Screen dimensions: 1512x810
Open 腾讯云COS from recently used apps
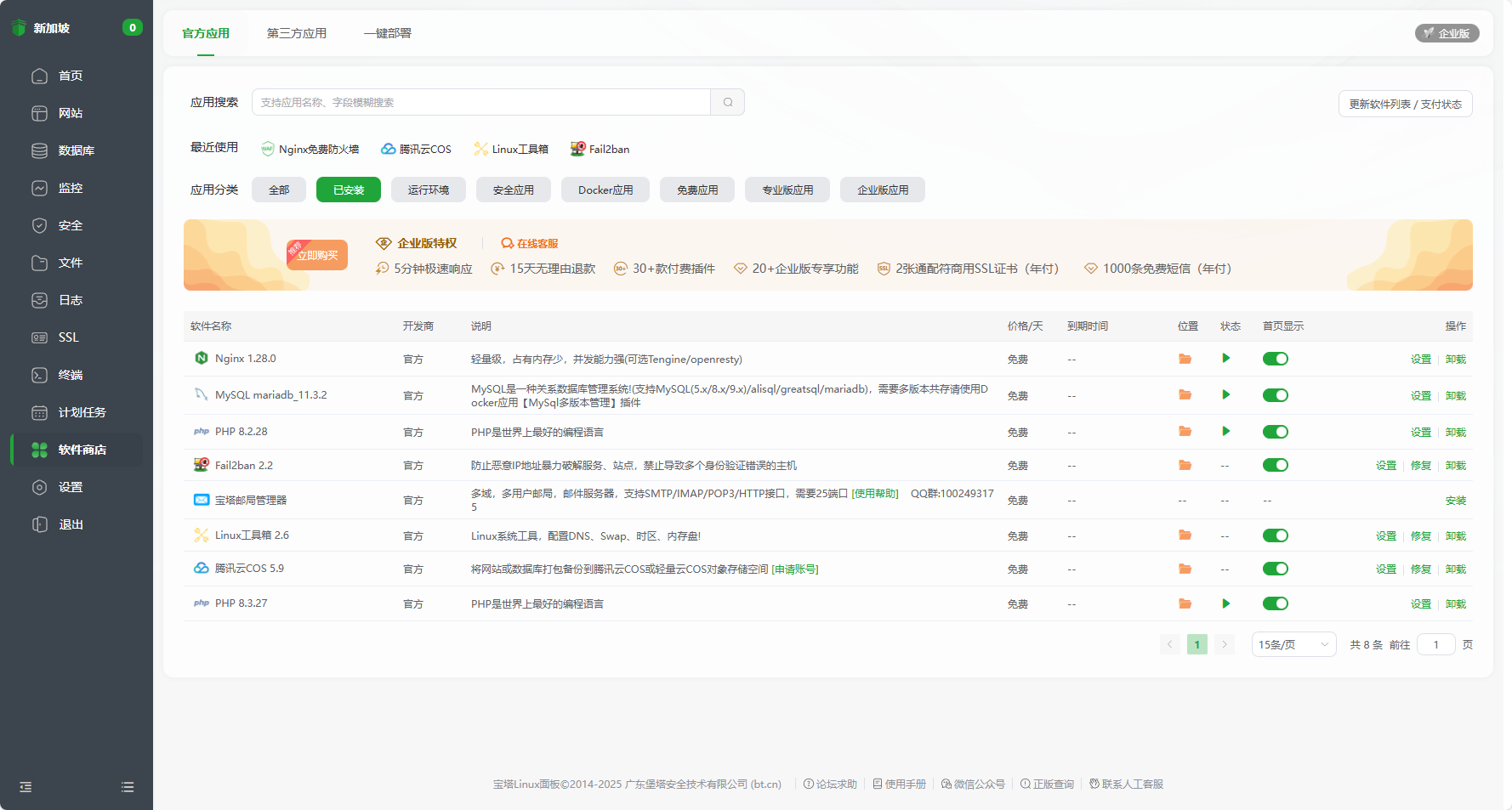417,149
